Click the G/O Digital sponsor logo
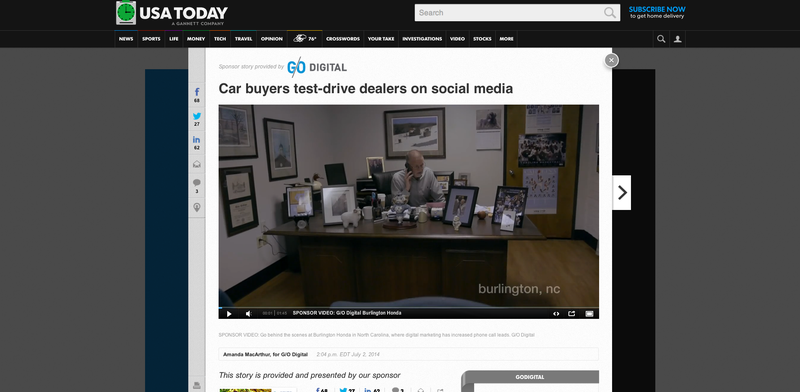The height and width of the screenshot is (392, 800). tap(317, 67)
